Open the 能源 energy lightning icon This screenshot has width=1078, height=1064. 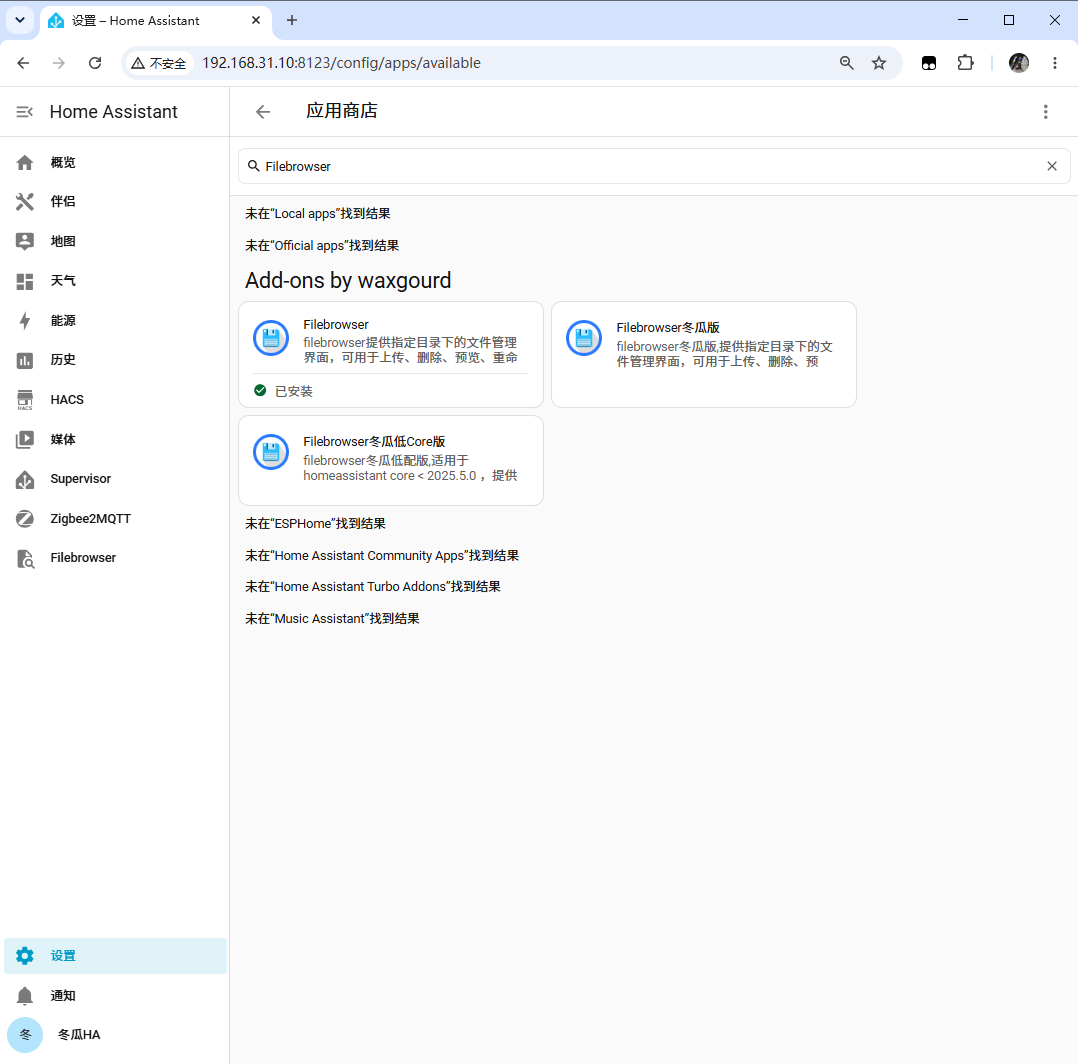point(25,320)
